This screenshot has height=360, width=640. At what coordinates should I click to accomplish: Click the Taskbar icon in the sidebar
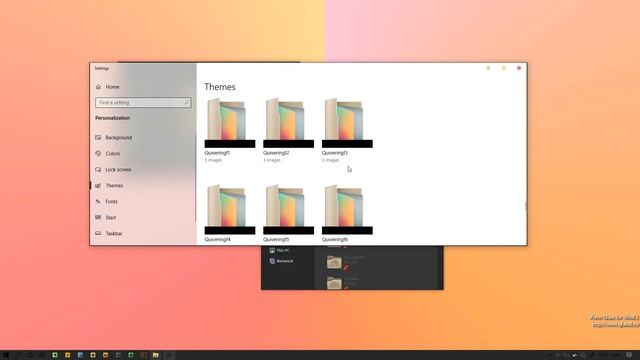pyautogui.click(x=98, y=233)
